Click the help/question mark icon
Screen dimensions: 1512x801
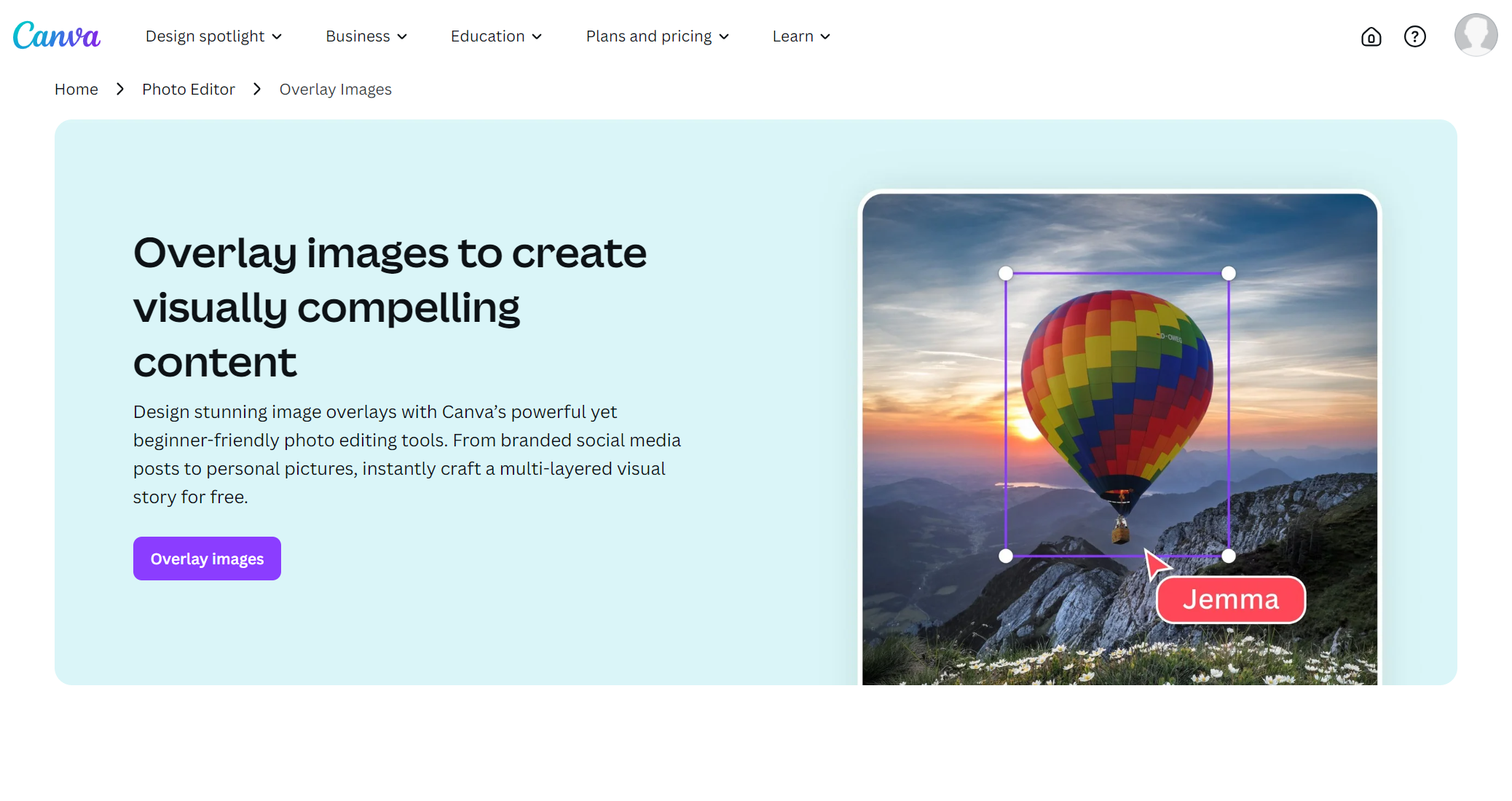click(x=1416, y=36)
